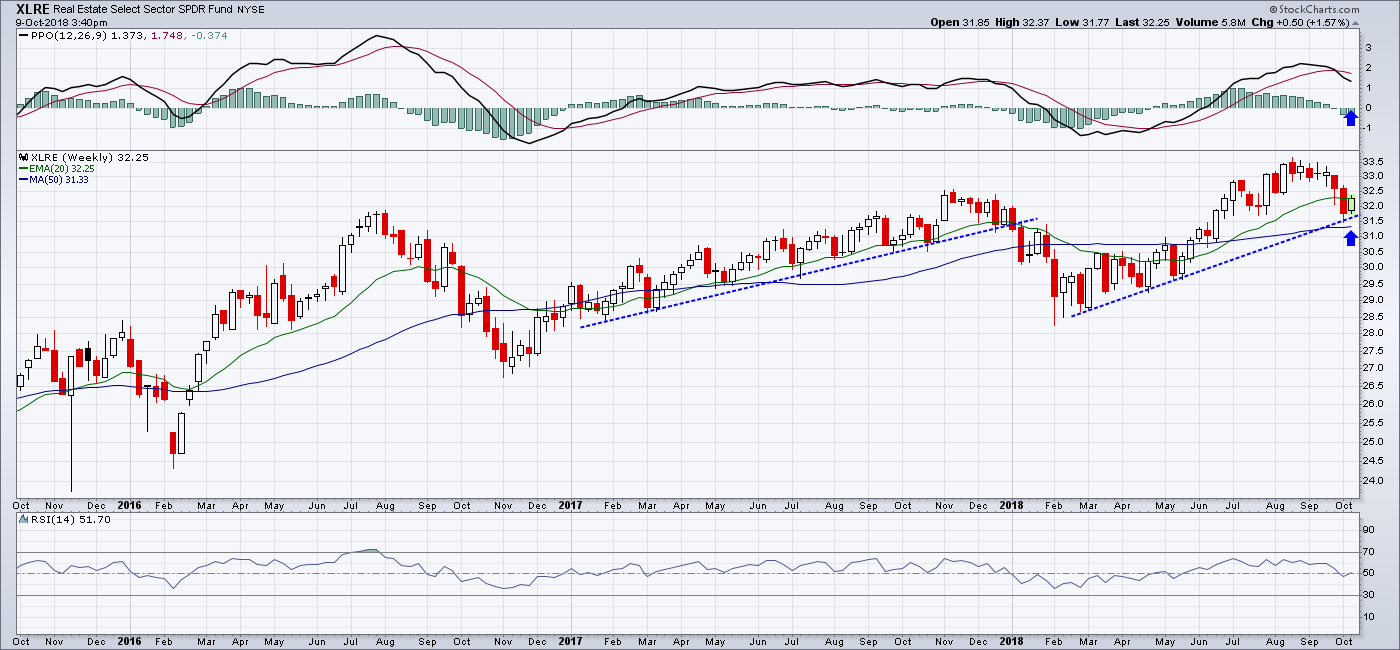Click the 33.5 price axis label
This screenshot has height=650, width=1400.
click(1372, 162)
